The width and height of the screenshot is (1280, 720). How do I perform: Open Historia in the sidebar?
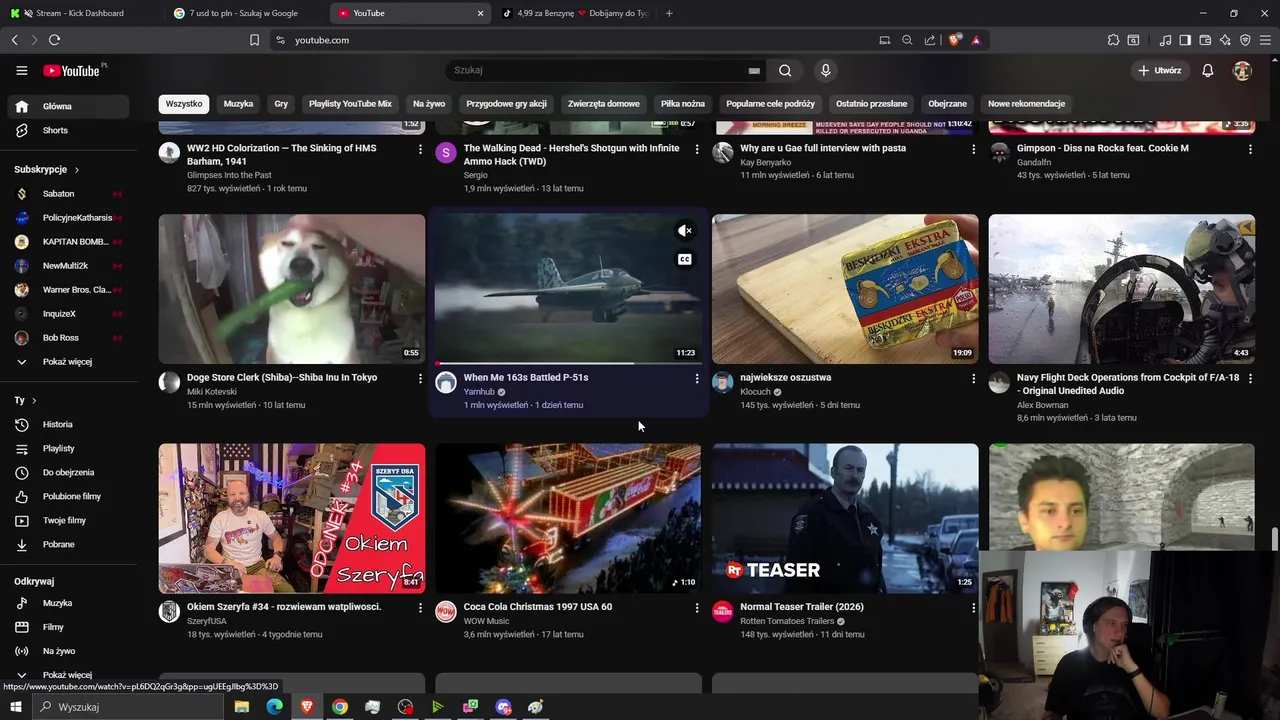68,425
